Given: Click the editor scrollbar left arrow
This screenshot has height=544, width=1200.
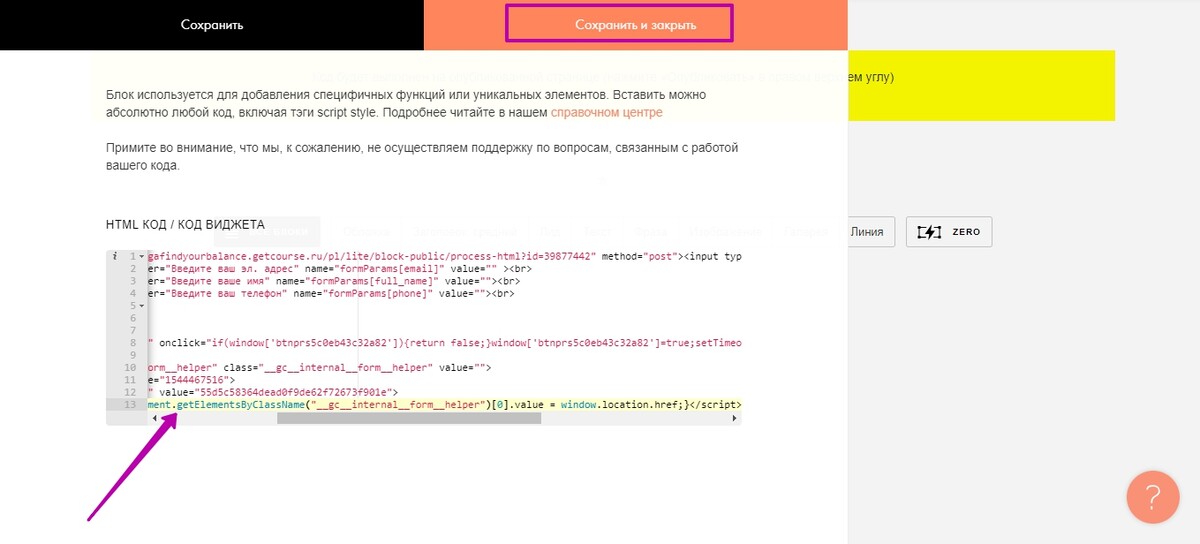Looking at the screenshot, I should coord(153,418).
